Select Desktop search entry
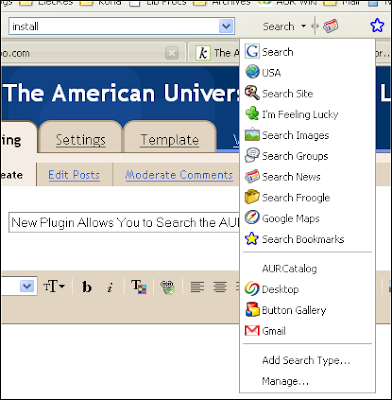Viewport: 392px width, 400px height. pyautogui.click(x=307, y=289)
